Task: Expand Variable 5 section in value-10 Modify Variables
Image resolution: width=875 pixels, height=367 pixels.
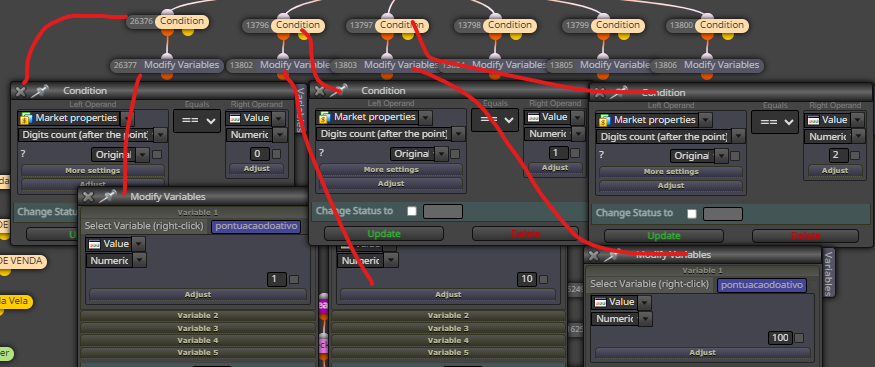Action: [448, 352]
